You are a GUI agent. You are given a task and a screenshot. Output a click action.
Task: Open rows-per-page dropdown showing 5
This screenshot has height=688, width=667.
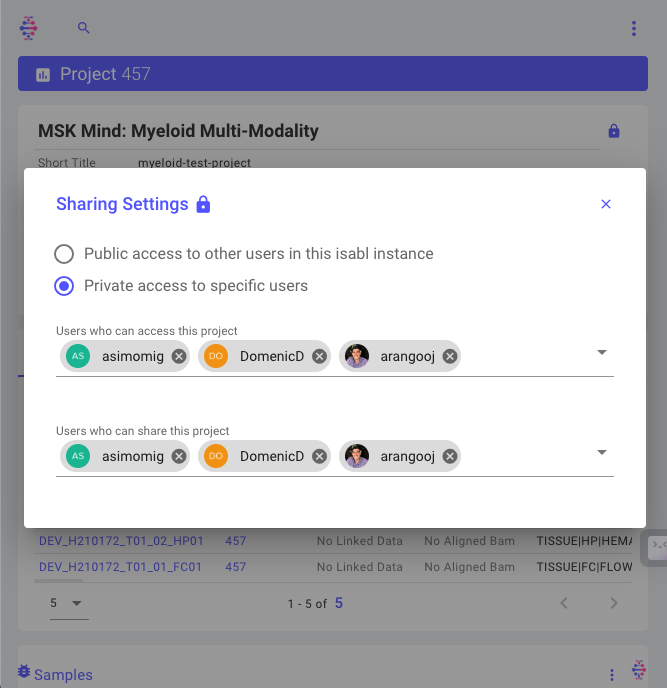tap(68, 603)
